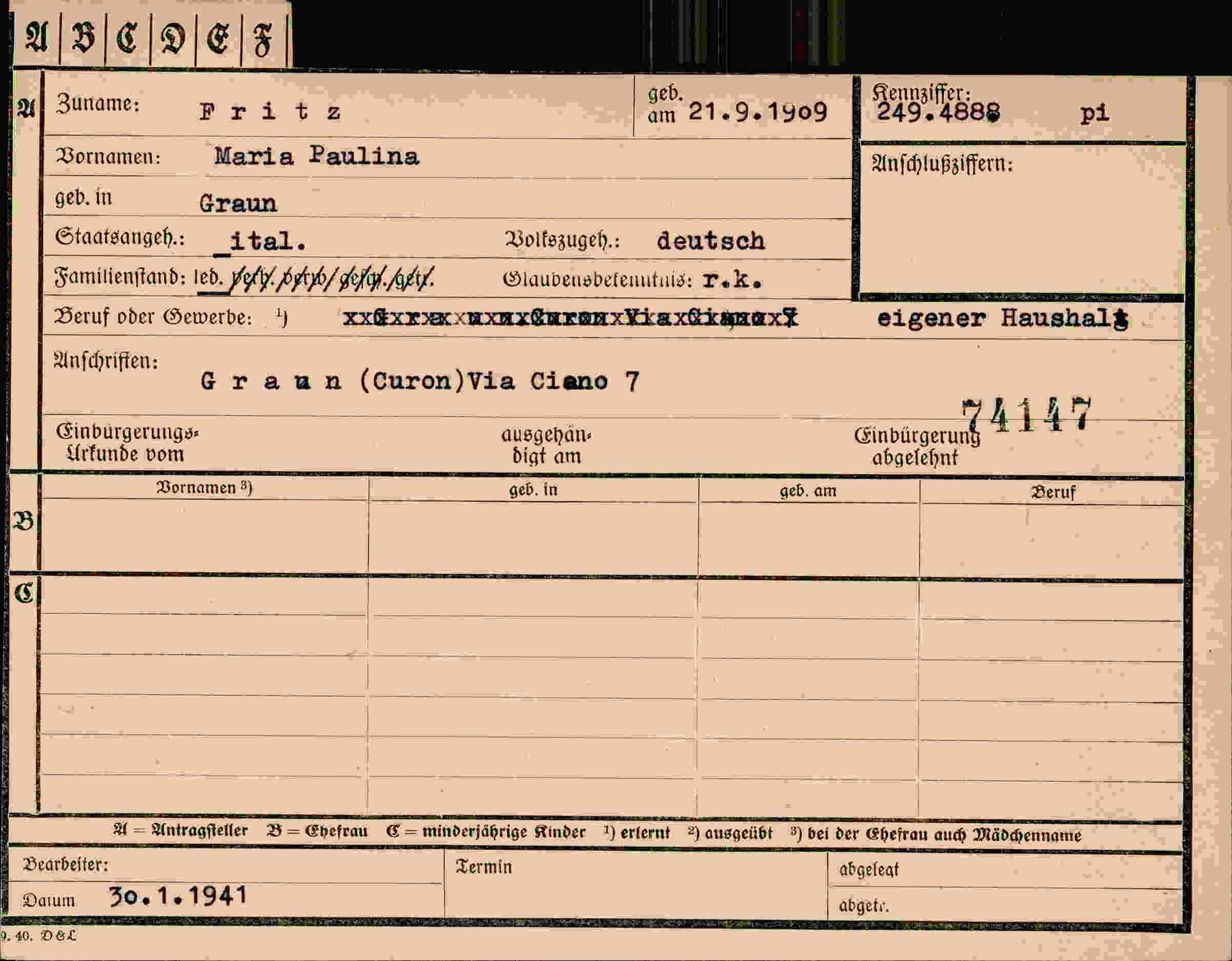Click the 'Beruf' column header
This screenshot has width=1232, height=961.
(x=1053, y=492)
